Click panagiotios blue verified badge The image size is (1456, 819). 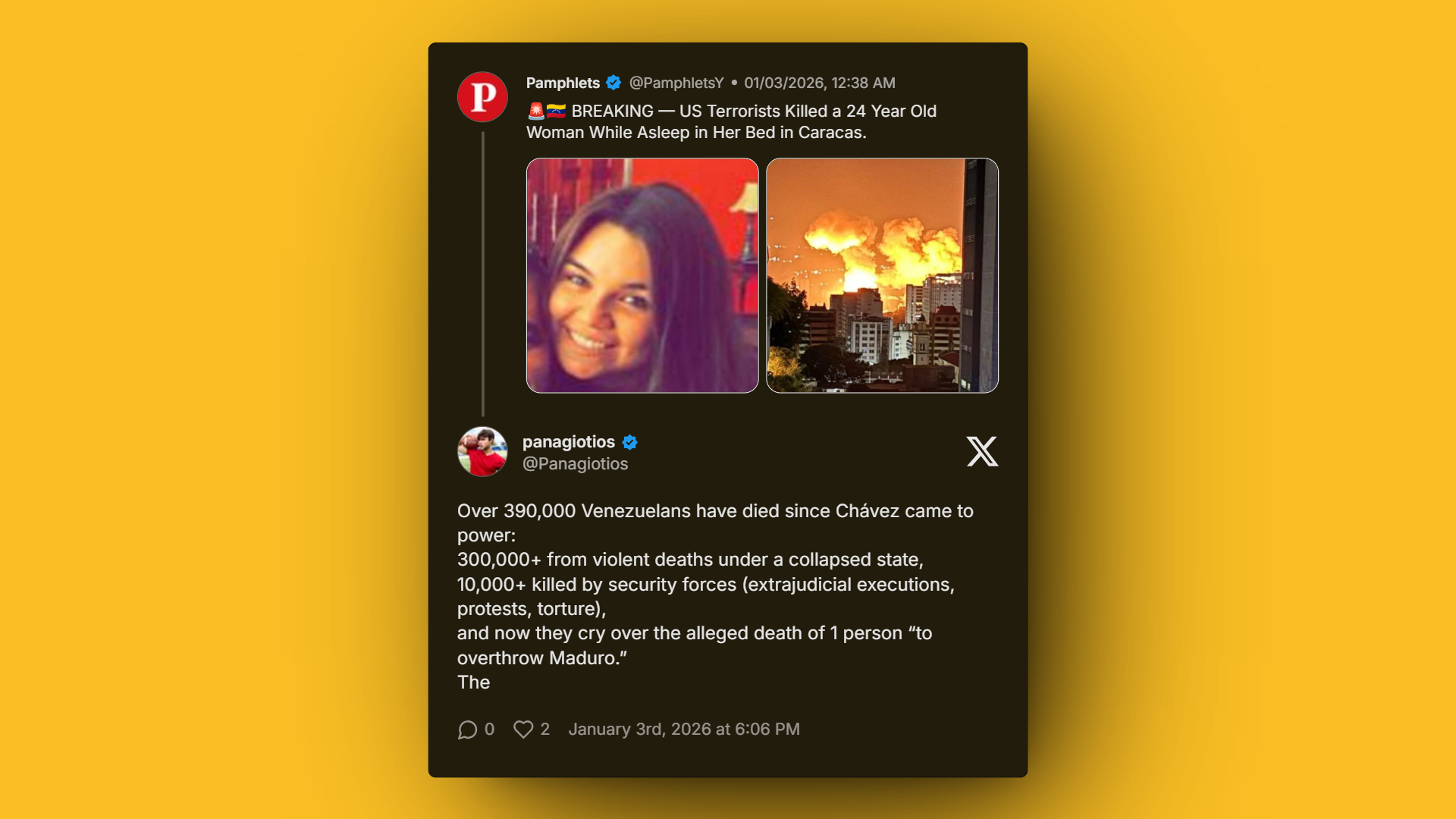point(629,442)
